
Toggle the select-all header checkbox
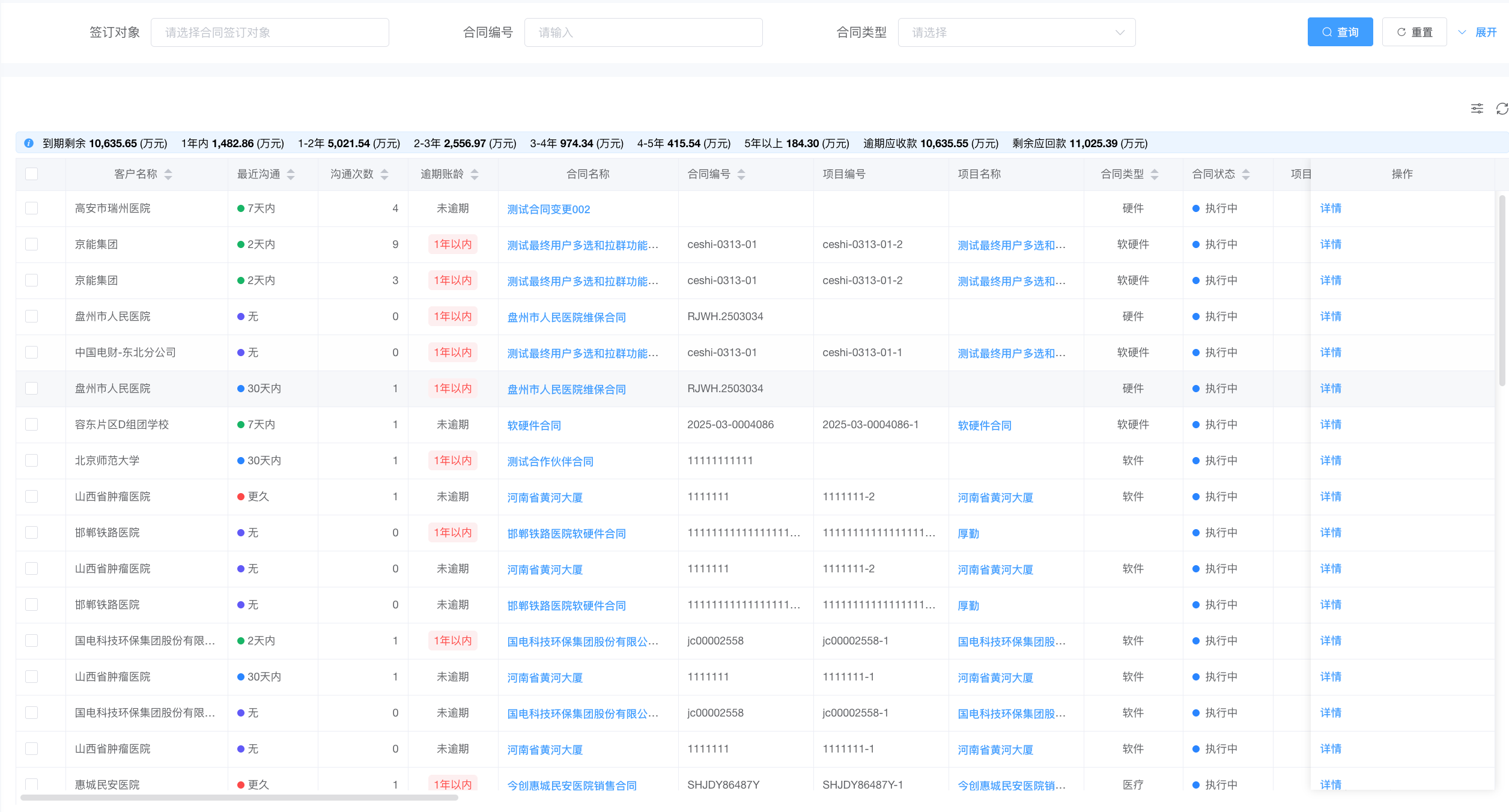point(32,174)
